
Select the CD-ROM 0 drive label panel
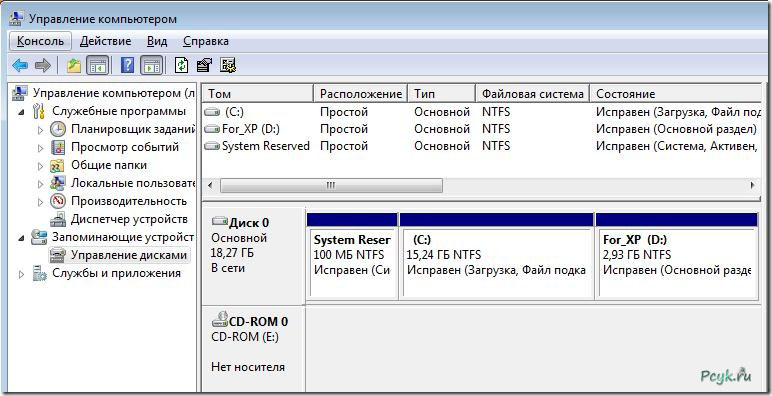[254, 349]
